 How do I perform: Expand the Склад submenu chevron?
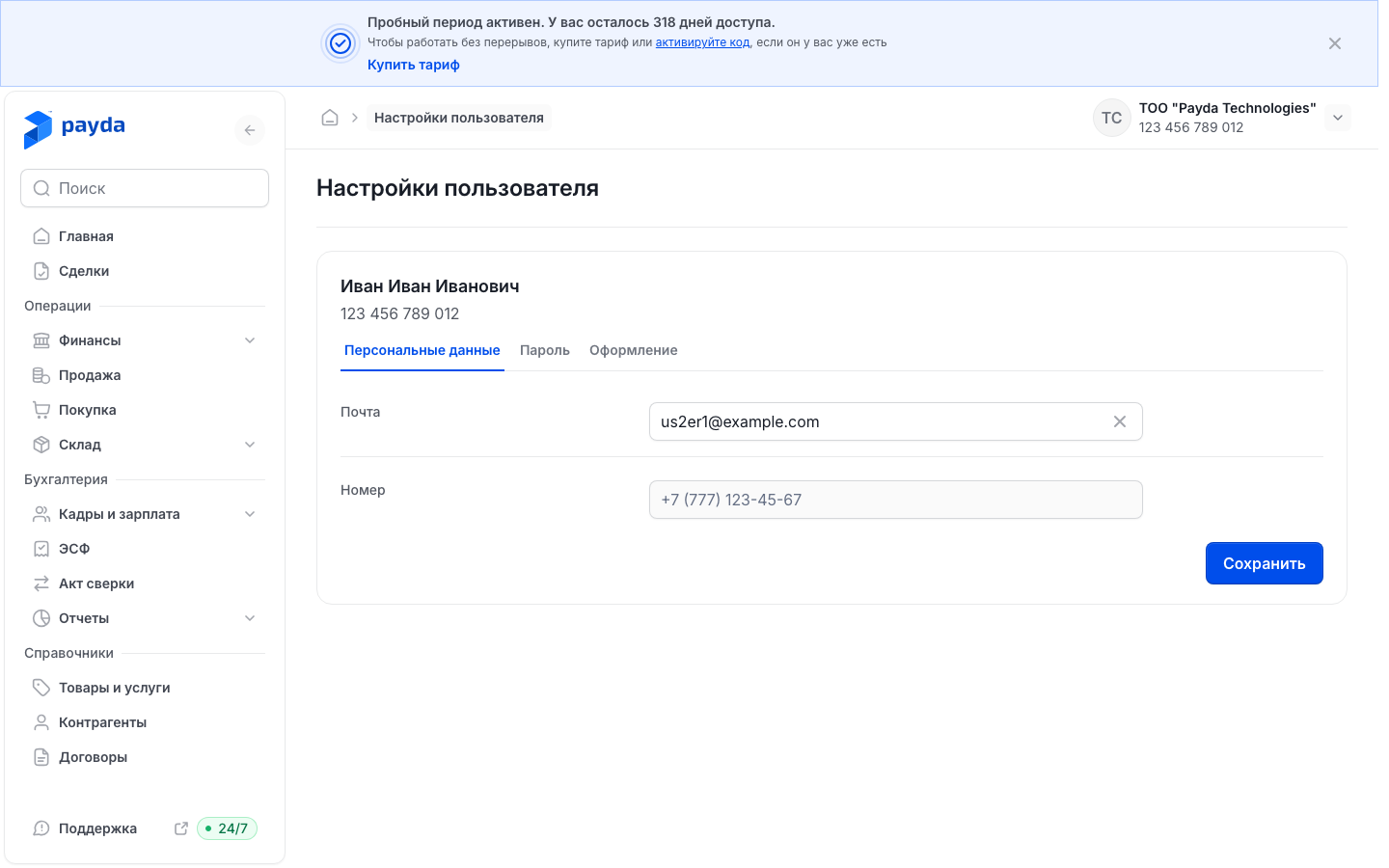(250, 445)
